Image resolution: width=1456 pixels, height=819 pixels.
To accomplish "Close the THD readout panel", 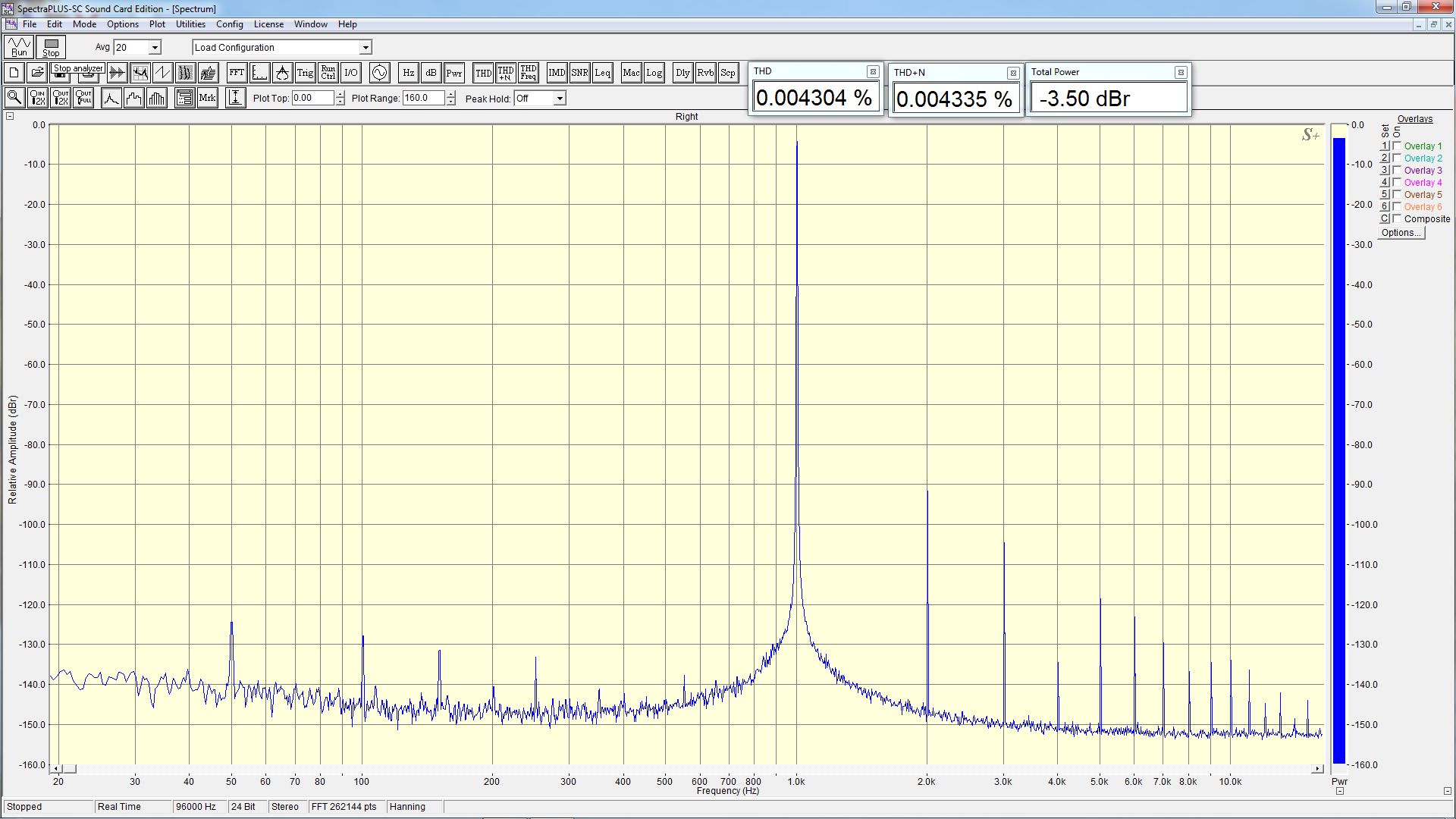I will click(x=873, y=72).
